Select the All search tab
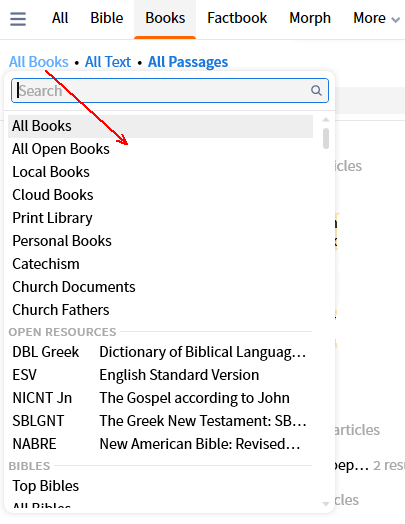 coord(60,18)
